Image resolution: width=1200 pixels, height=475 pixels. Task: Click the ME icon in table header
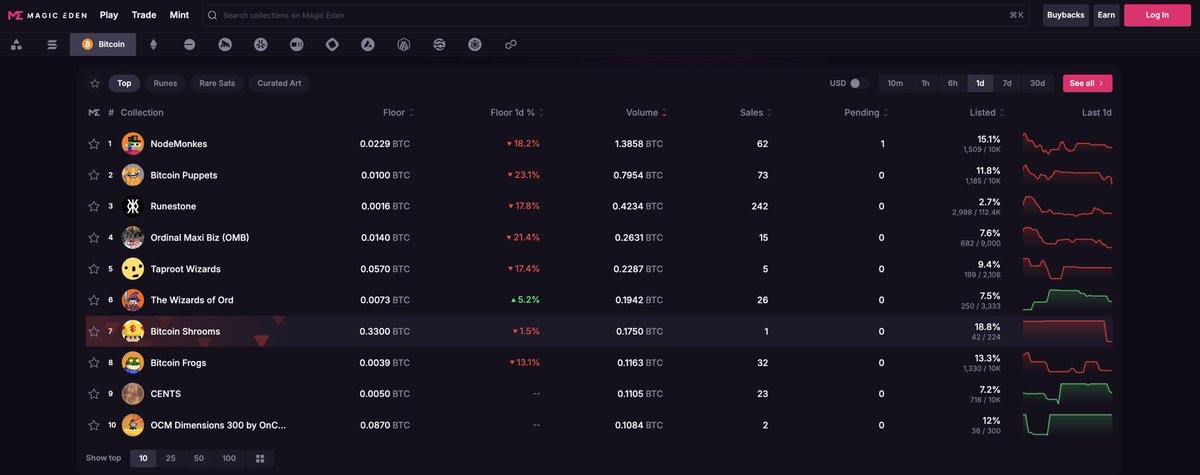[94, 112]
